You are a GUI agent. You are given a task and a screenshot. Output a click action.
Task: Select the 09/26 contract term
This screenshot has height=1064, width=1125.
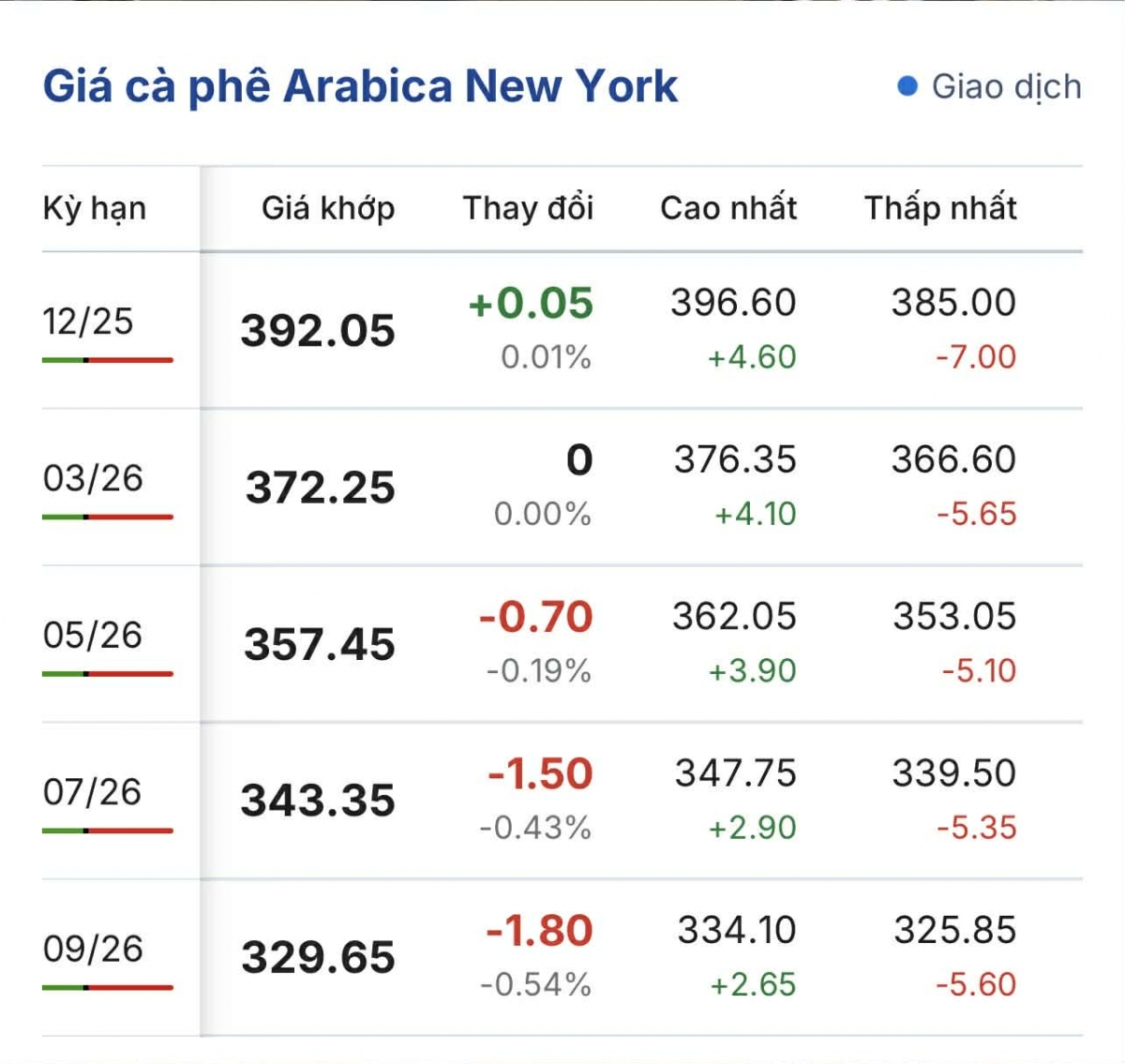(x=93, y=949)
